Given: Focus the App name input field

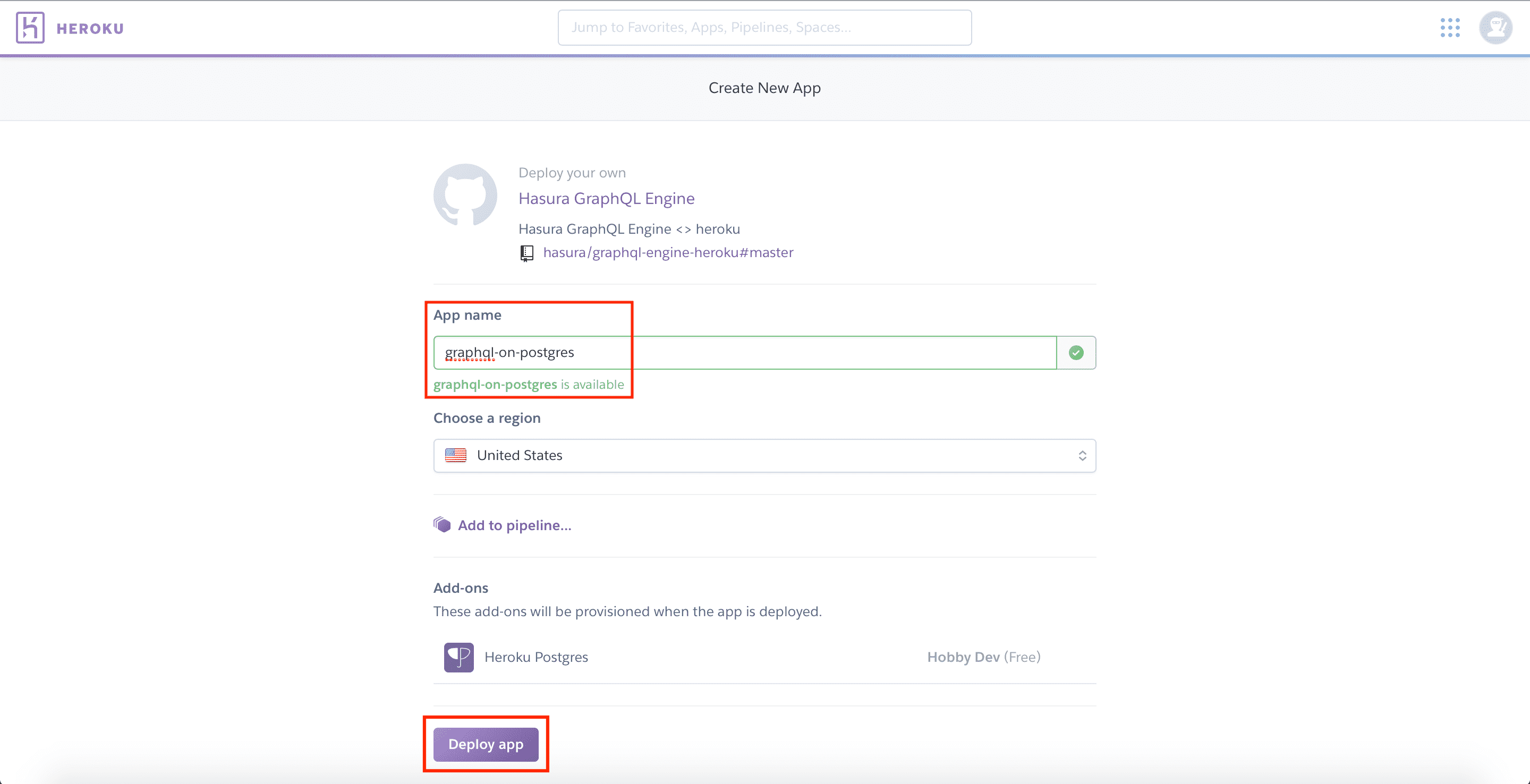Looking at the screenshot, I should pyautogui.click(x=745, y=353).
